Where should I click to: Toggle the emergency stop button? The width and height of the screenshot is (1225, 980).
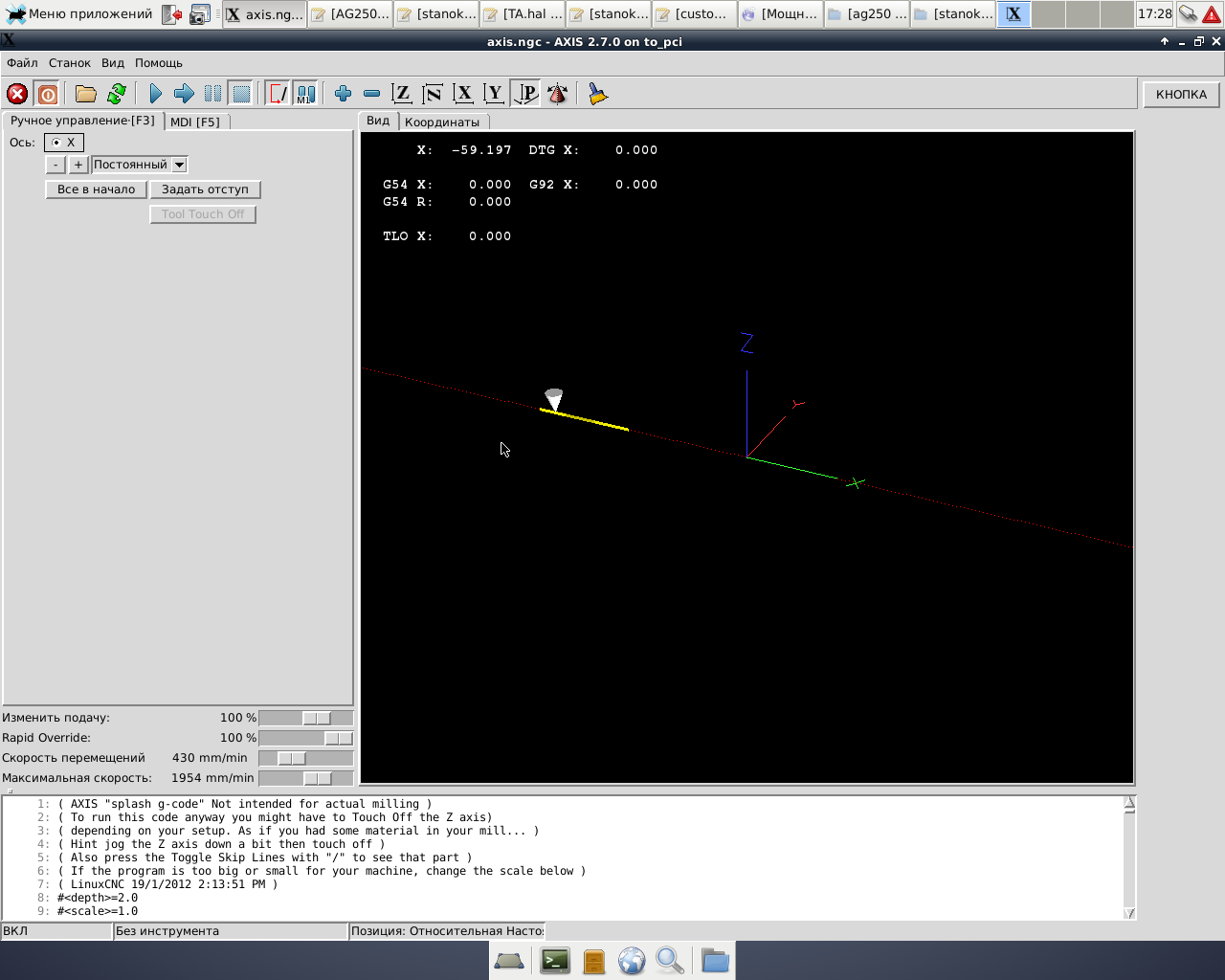(x=17, y=94)
